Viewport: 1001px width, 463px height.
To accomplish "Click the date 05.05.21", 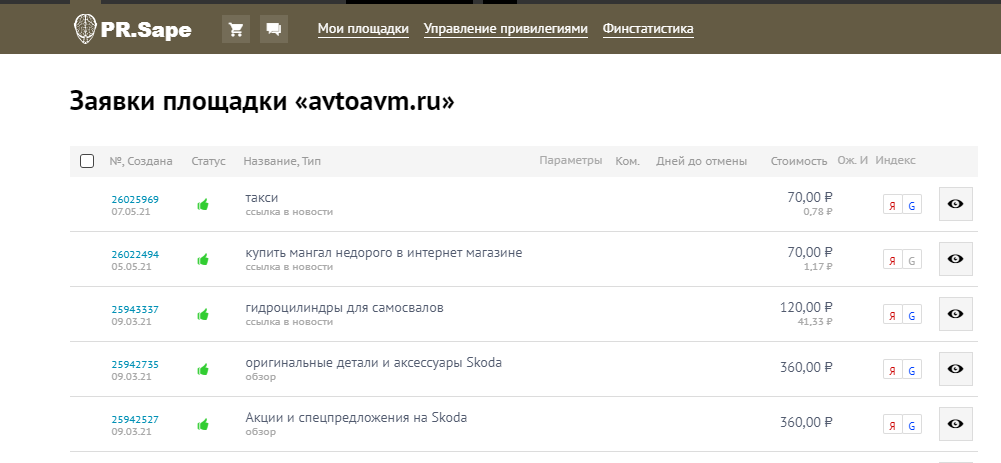I will point(131,266).
